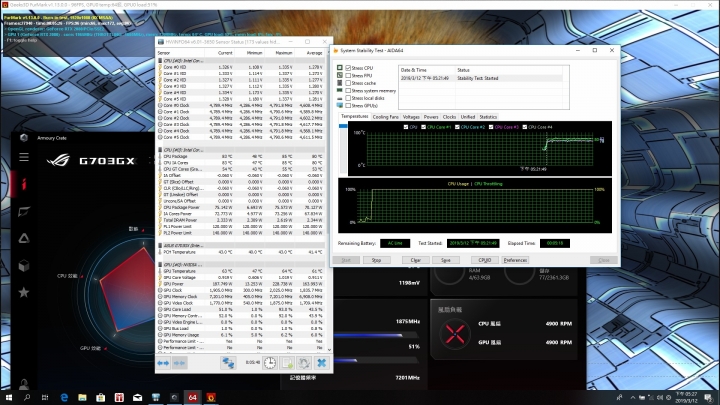The image size is (720, 405).
Task: Open the user profile icon in Armoury Crate
Action: pos(24,383)
